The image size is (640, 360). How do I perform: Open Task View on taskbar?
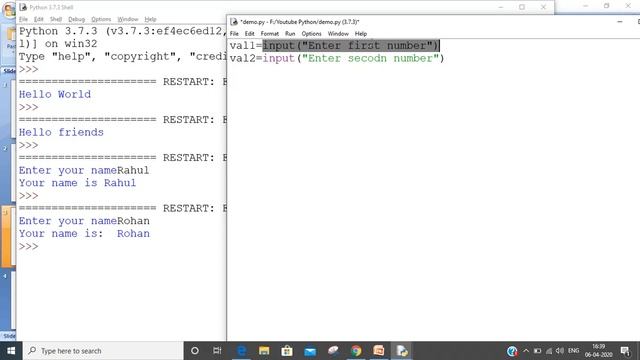click(x=217, y=351)
